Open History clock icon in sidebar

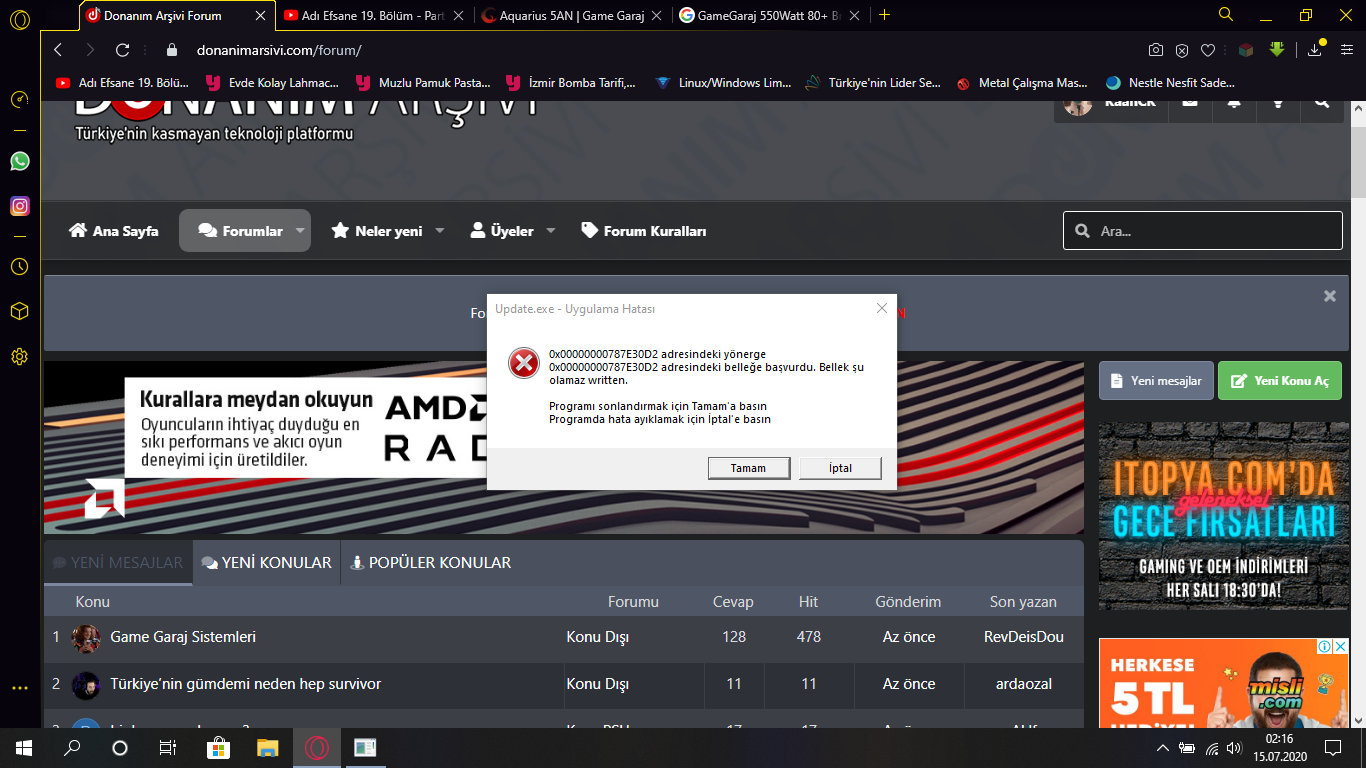click(x=20, y=267)
